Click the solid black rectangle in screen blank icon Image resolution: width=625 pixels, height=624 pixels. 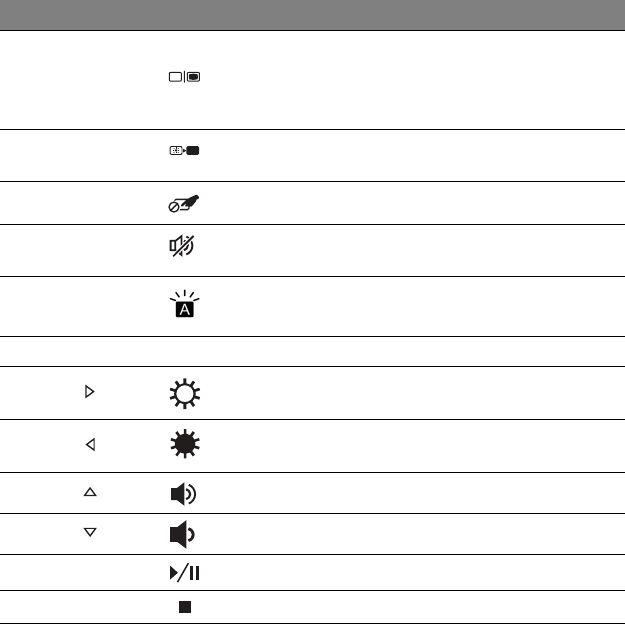[193, 151]
